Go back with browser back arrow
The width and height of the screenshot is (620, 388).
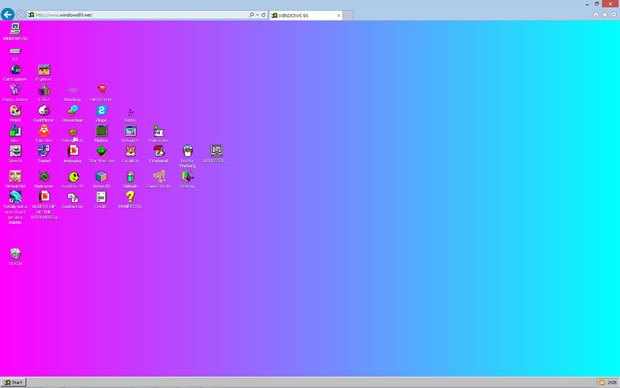8,15
